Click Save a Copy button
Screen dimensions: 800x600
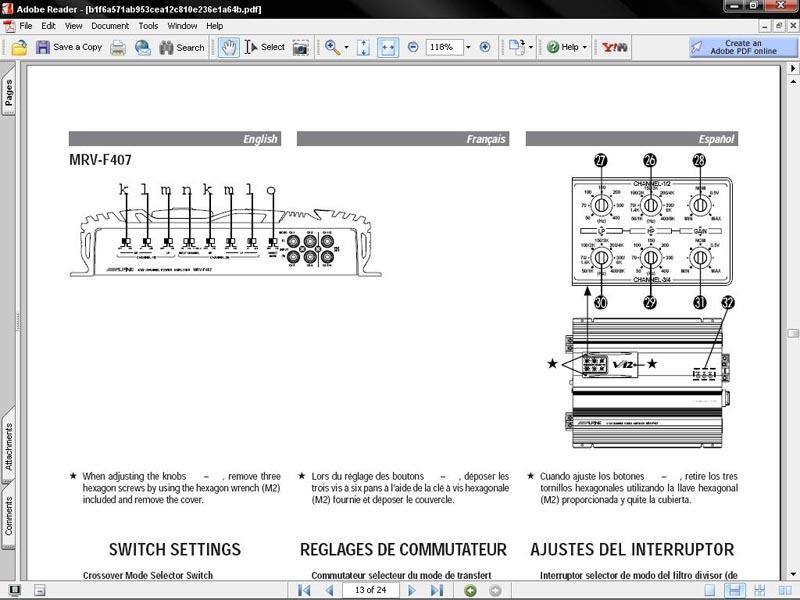[69, 47]
